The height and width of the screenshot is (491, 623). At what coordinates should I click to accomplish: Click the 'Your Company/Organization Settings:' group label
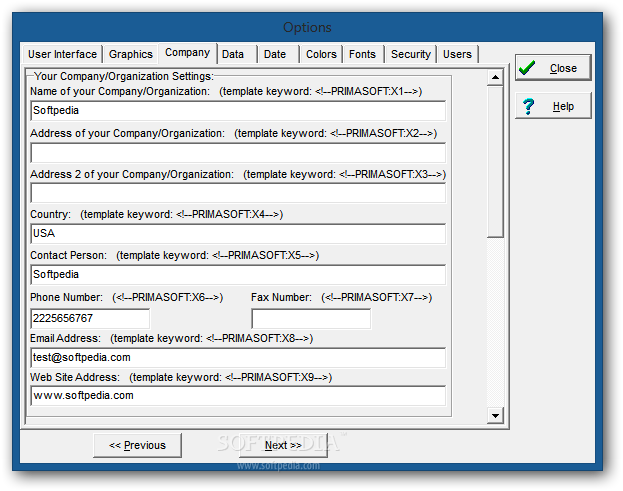click(x=124, y=76)
